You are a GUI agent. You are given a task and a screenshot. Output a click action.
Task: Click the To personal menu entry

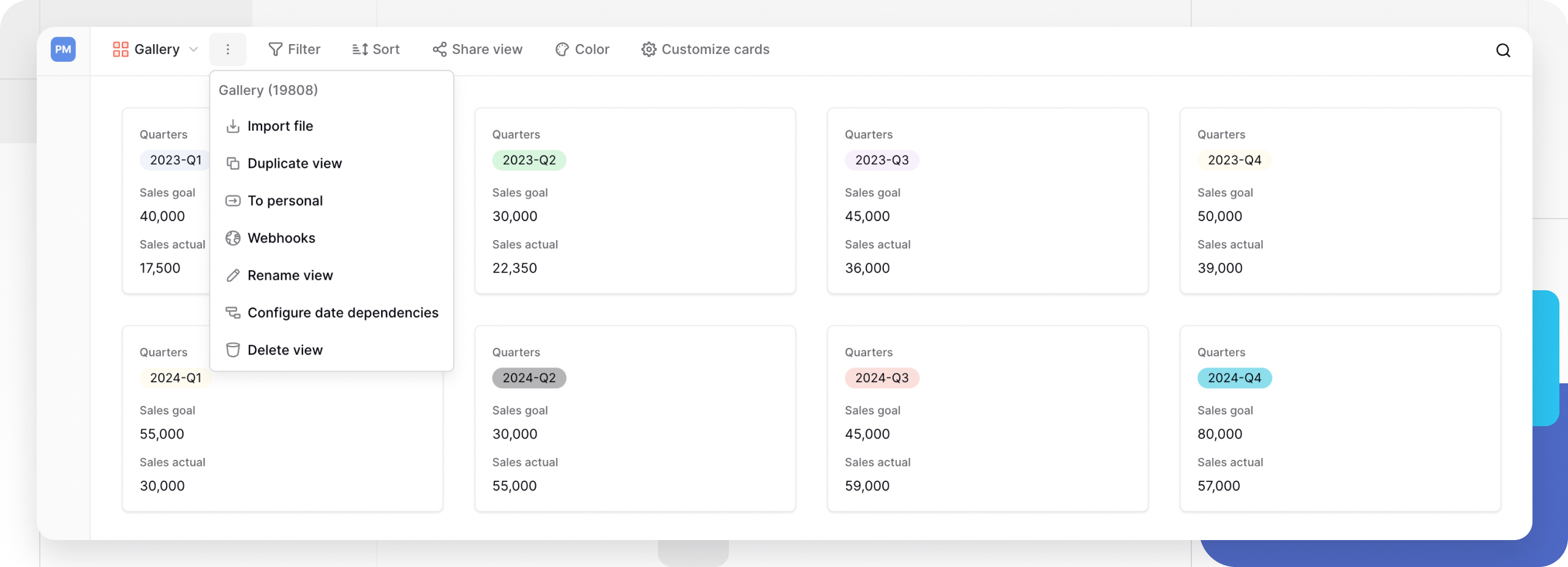[285, 200]
